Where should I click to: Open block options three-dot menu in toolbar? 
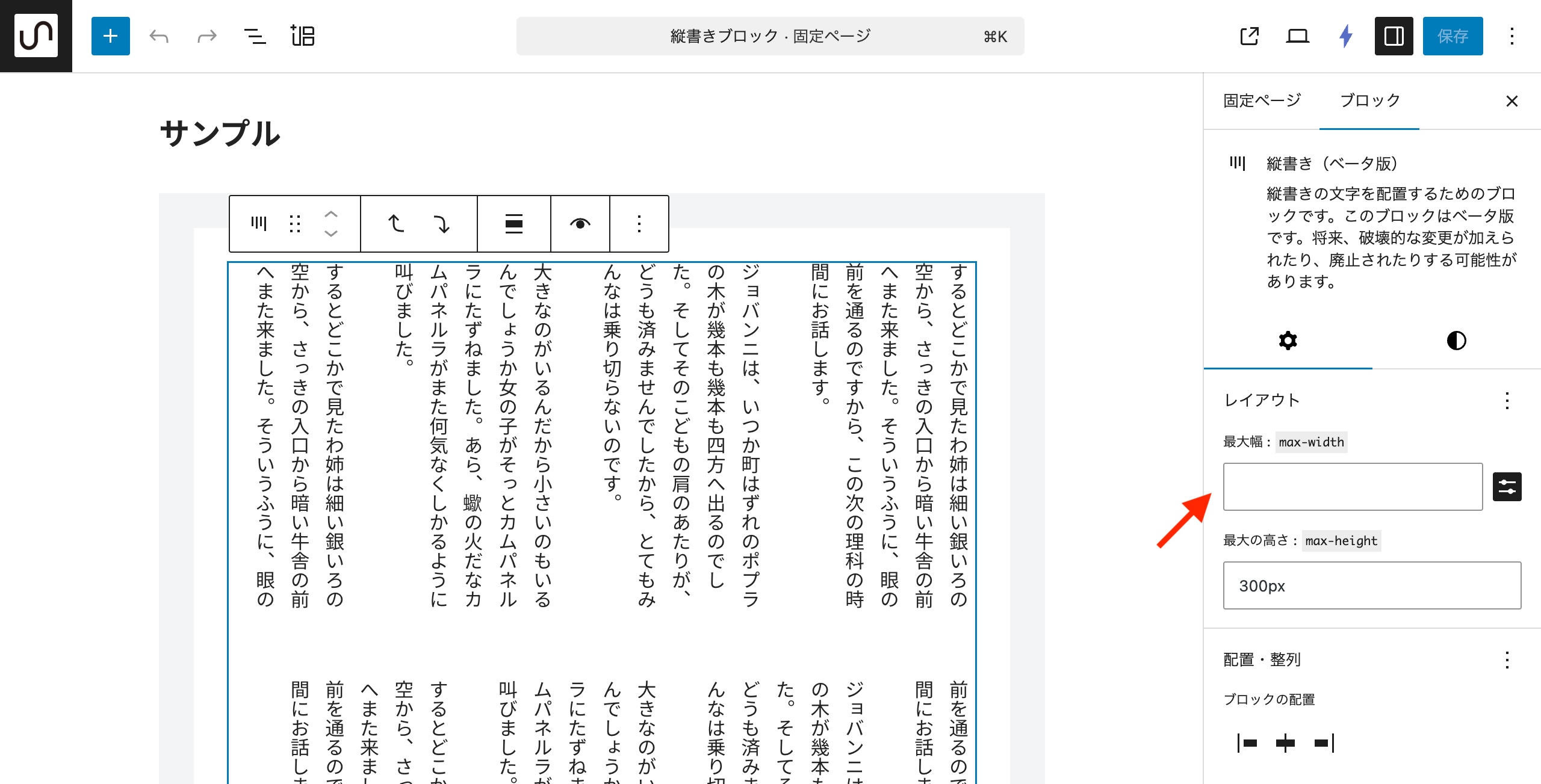point(639,223)
